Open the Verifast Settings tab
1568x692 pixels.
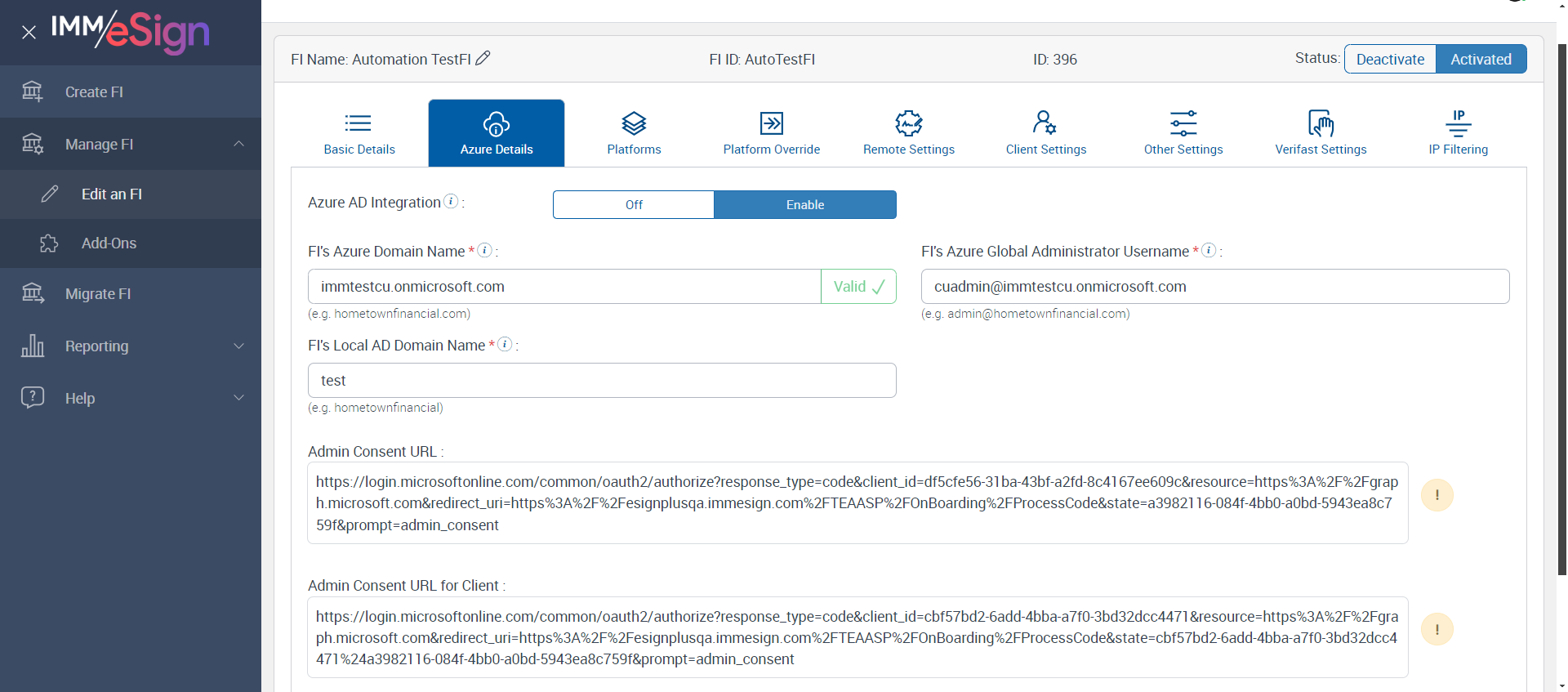1321,133
